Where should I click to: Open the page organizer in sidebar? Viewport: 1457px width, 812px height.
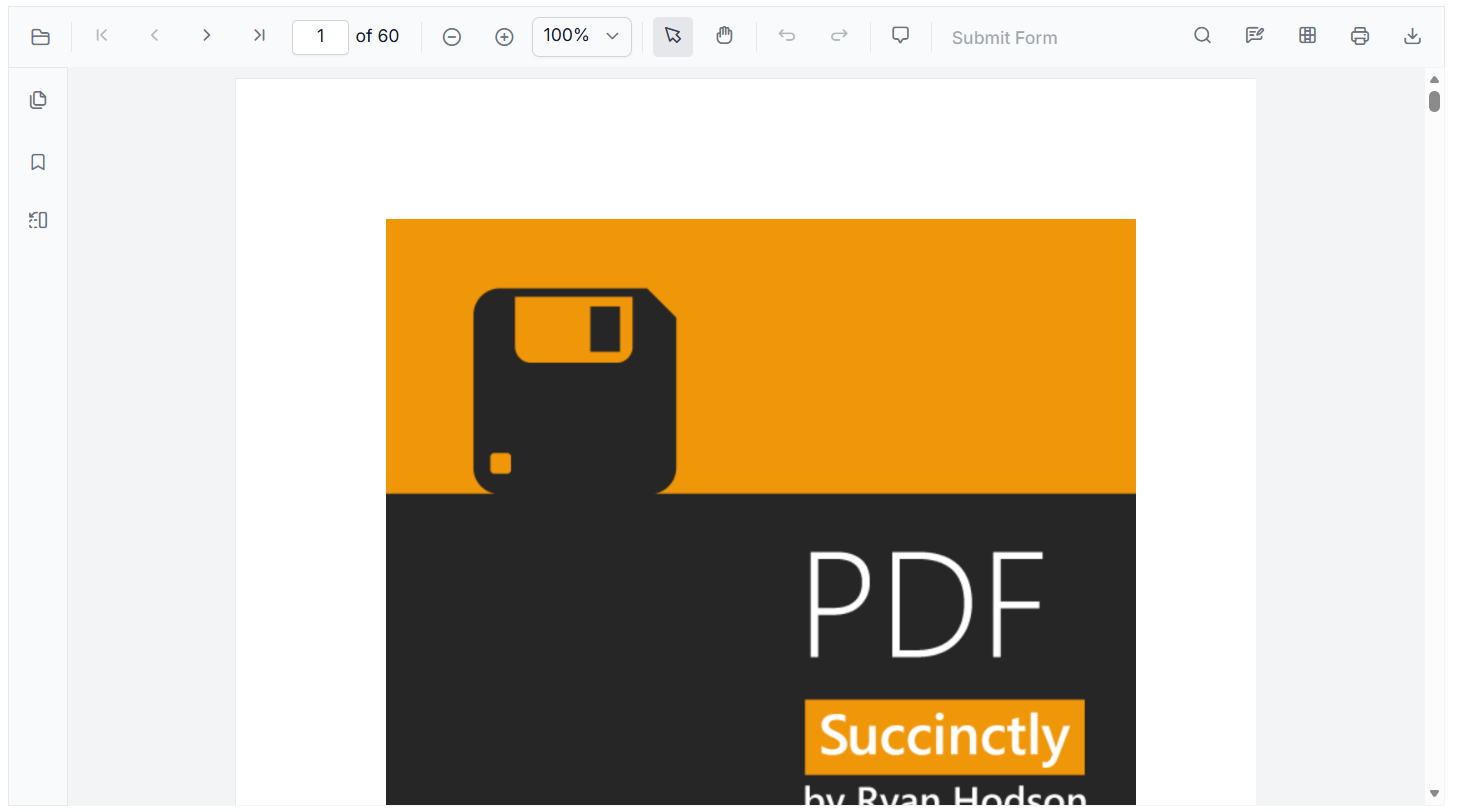(38, 220)
